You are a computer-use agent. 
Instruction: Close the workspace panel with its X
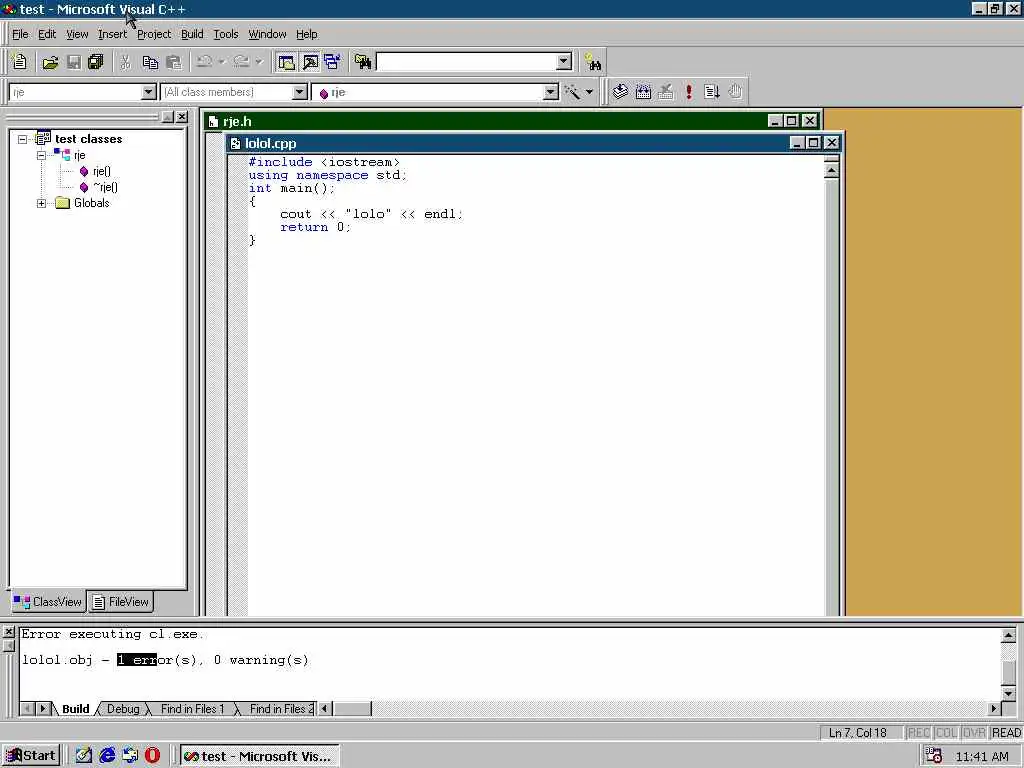pos(182,116)
